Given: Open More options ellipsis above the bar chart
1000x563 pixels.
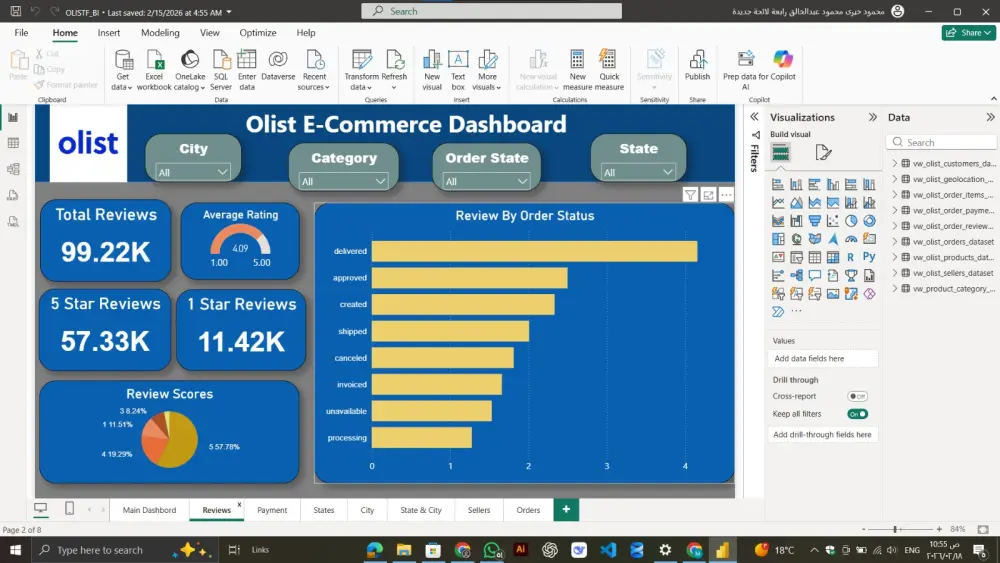Looking at the screenshot, I should (x=726, y=195).
